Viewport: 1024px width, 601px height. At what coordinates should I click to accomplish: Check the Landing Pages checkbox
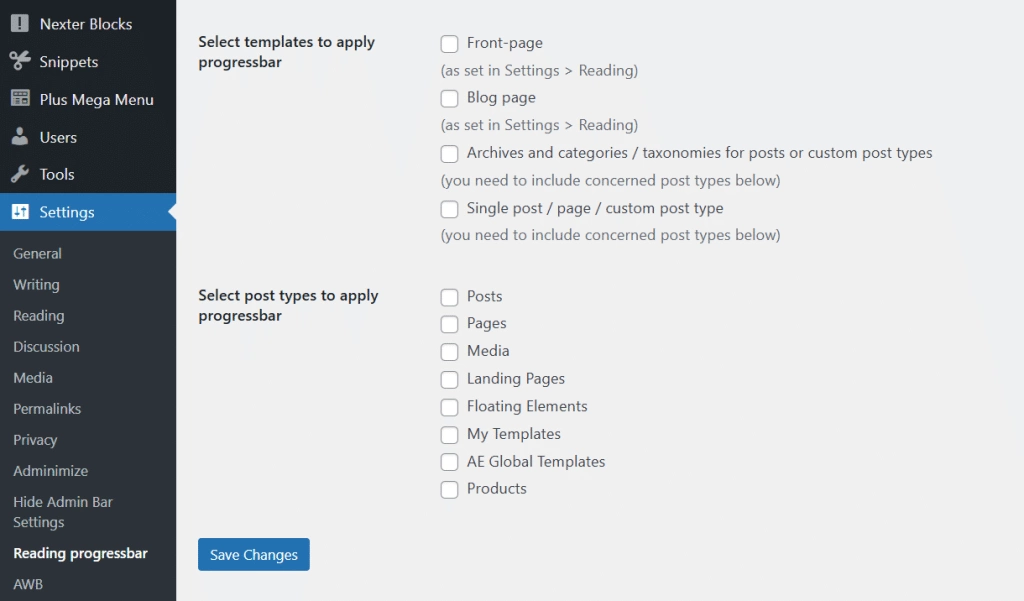pos(450,379)
